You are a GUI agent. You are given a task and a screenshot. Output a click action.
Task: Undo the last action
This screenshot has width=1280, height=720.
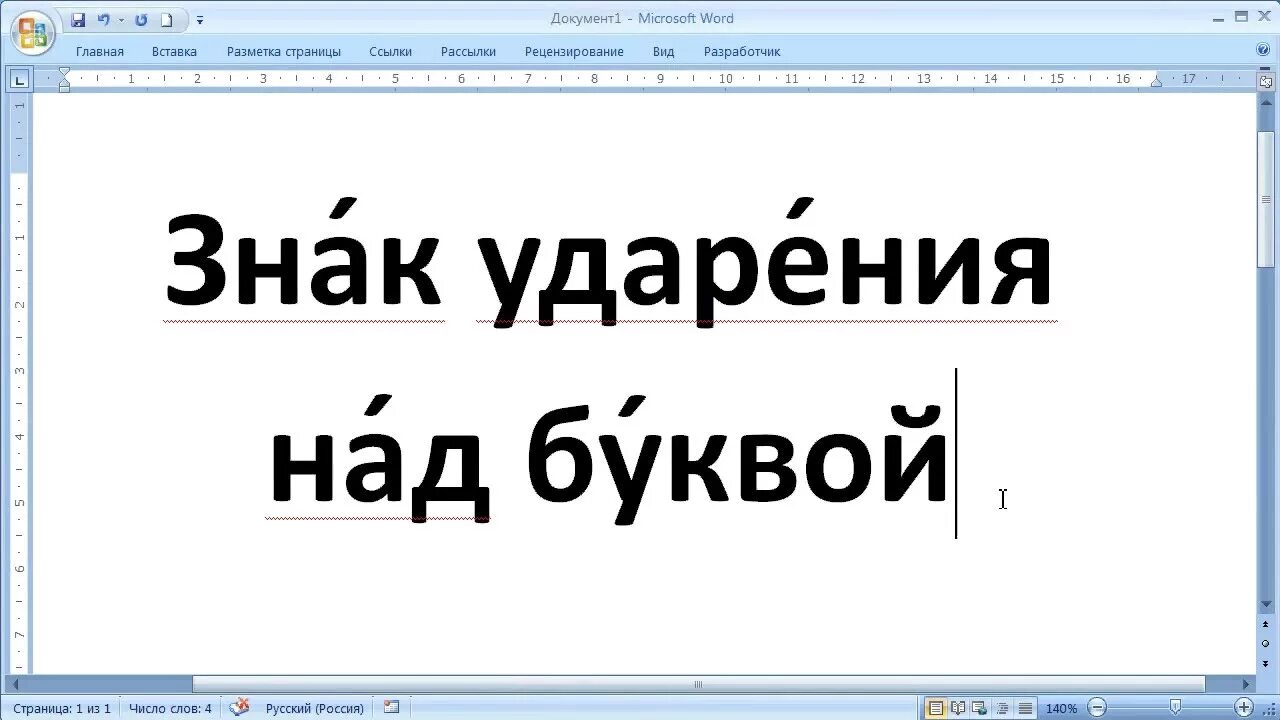103,20
